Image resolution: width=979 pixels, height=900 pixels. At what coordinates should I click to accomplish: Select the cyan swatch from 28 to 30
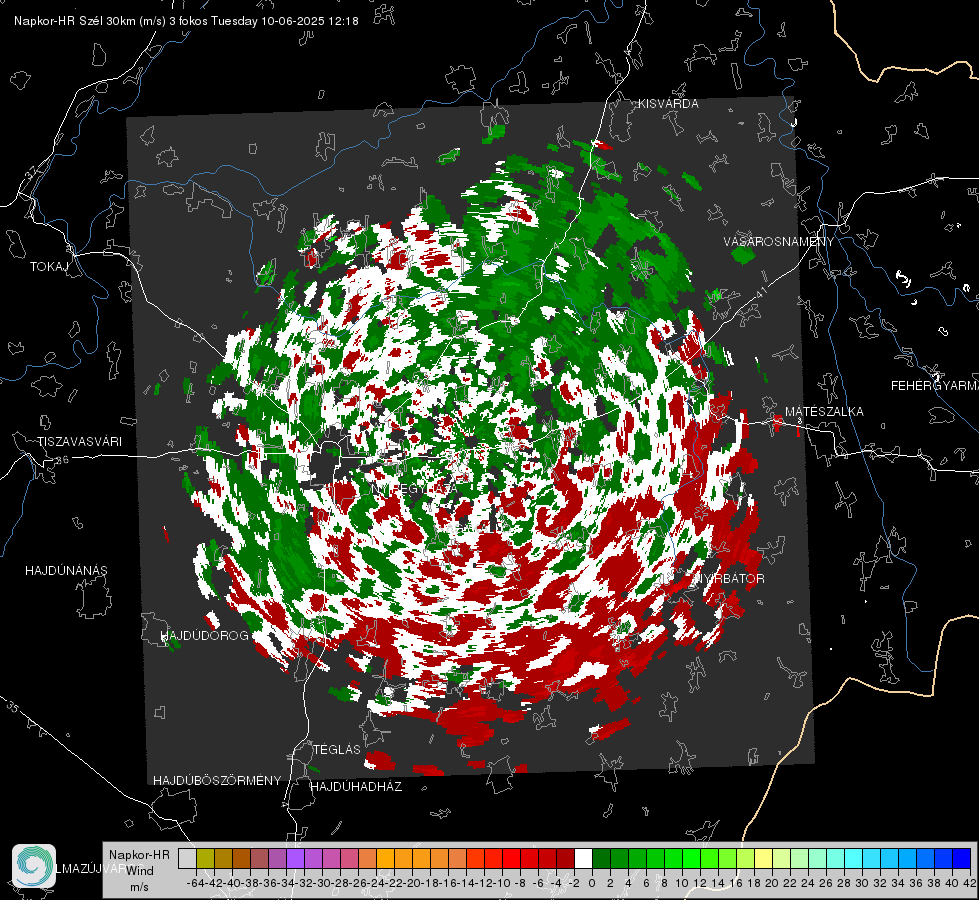(854, 858)
